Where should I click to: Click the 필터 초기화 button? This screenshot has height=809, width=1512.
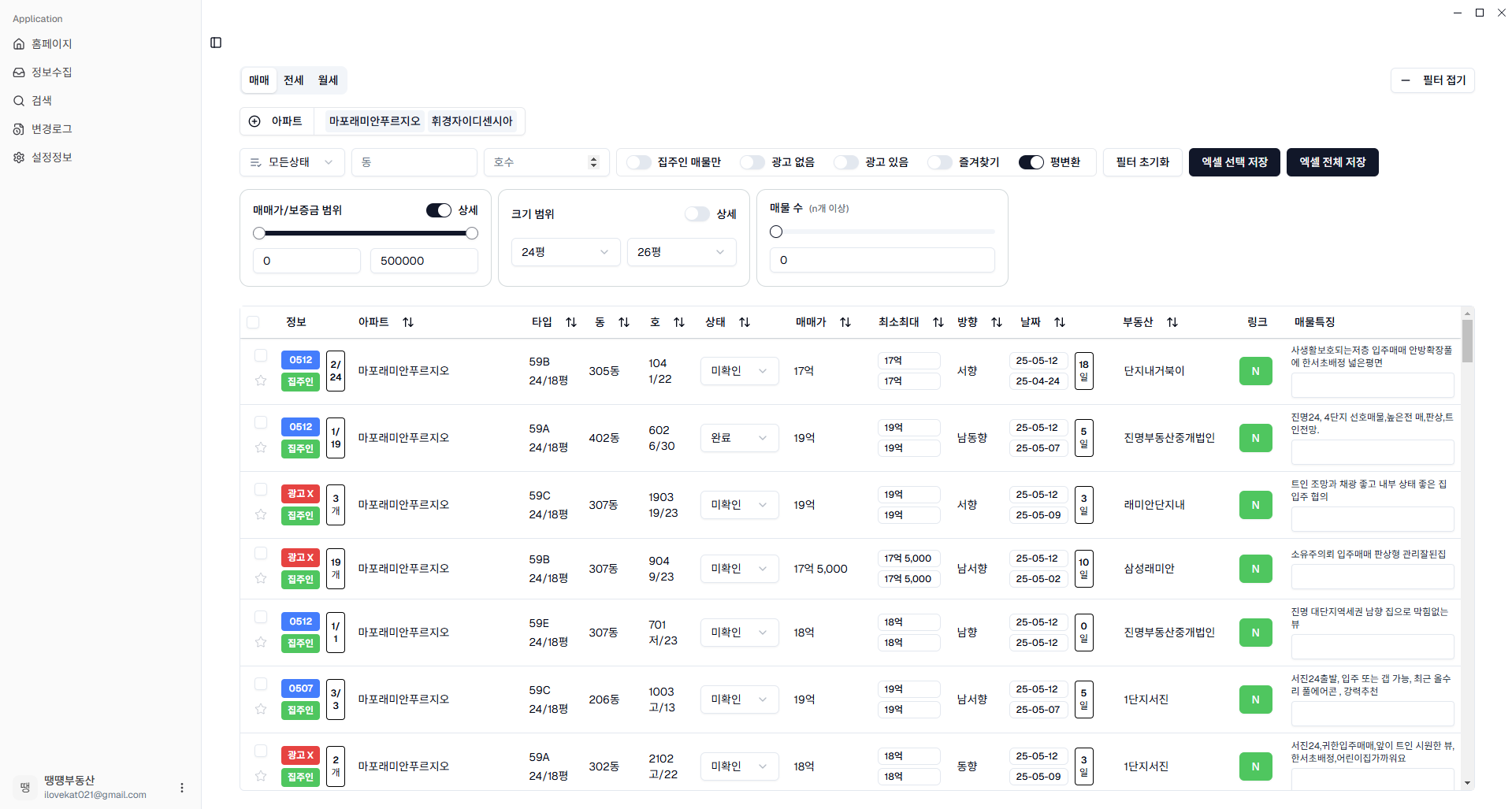pos(1142,162)
